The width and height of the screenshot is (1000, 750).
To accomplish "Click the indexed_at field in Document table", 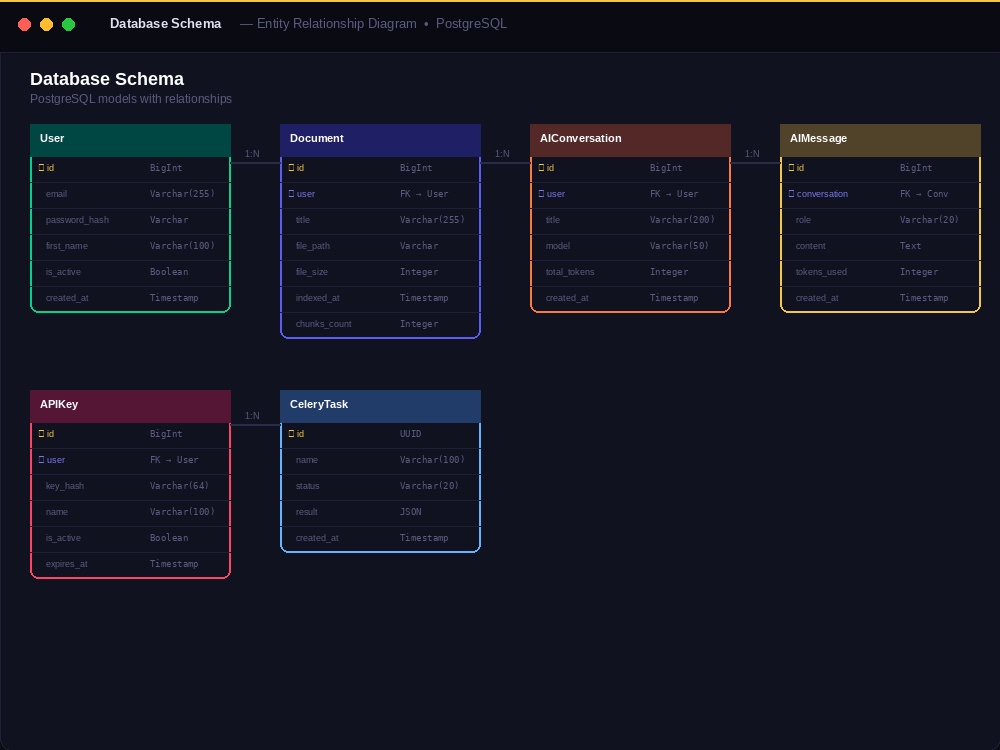I will (380, 298).
